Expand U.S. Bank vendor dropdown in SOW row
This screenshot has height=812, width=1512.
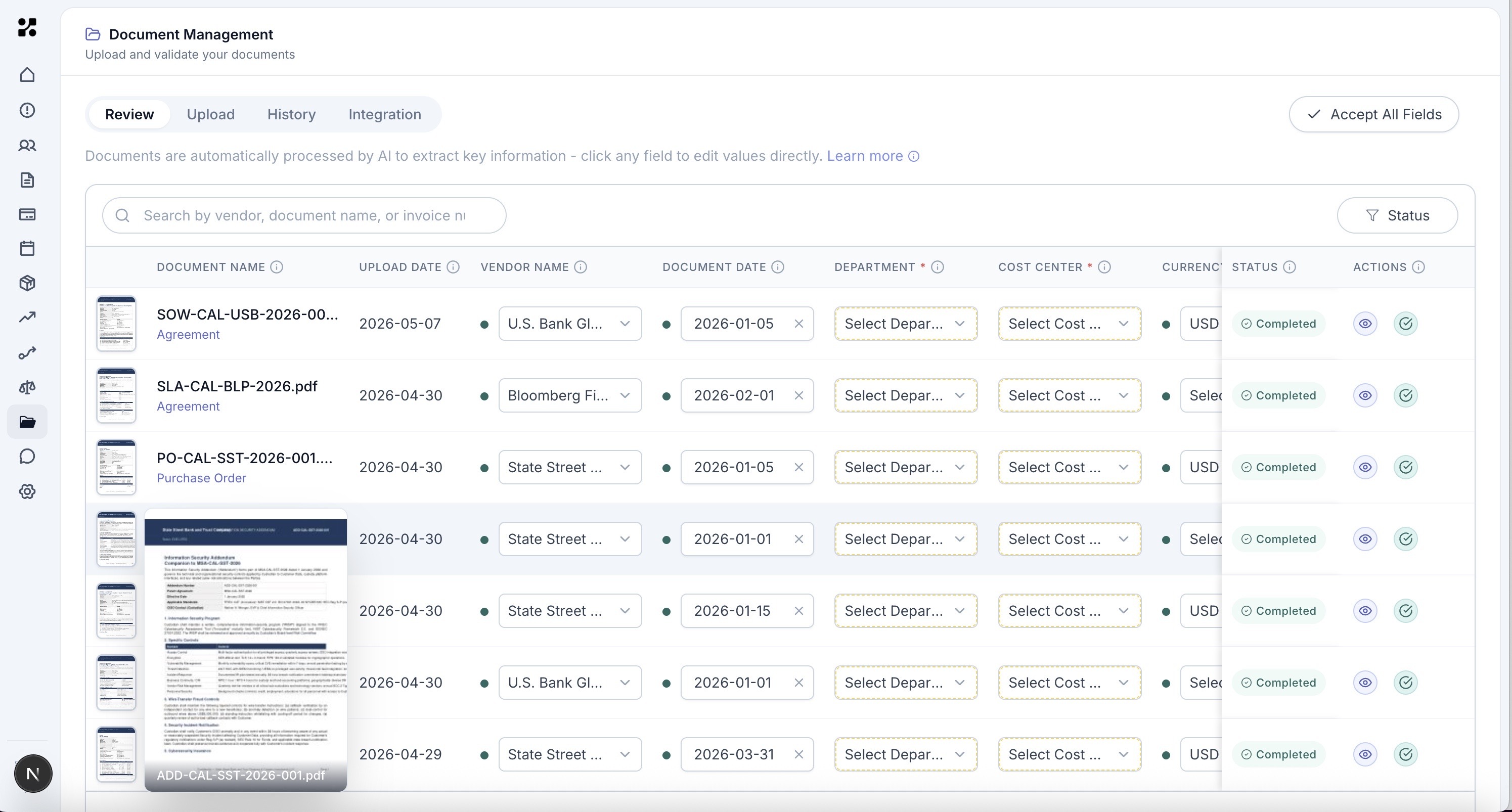point(570,323)
